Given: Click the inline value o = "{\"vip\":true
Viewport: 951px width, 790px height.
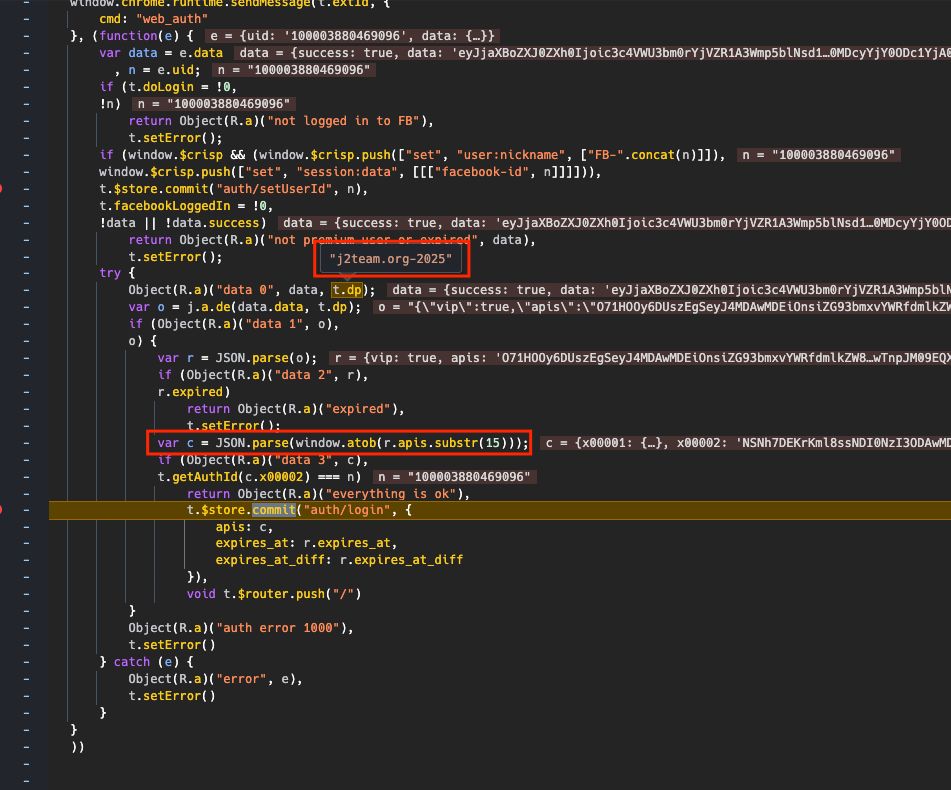Looking at the screenshot, I should coord(662,307).
